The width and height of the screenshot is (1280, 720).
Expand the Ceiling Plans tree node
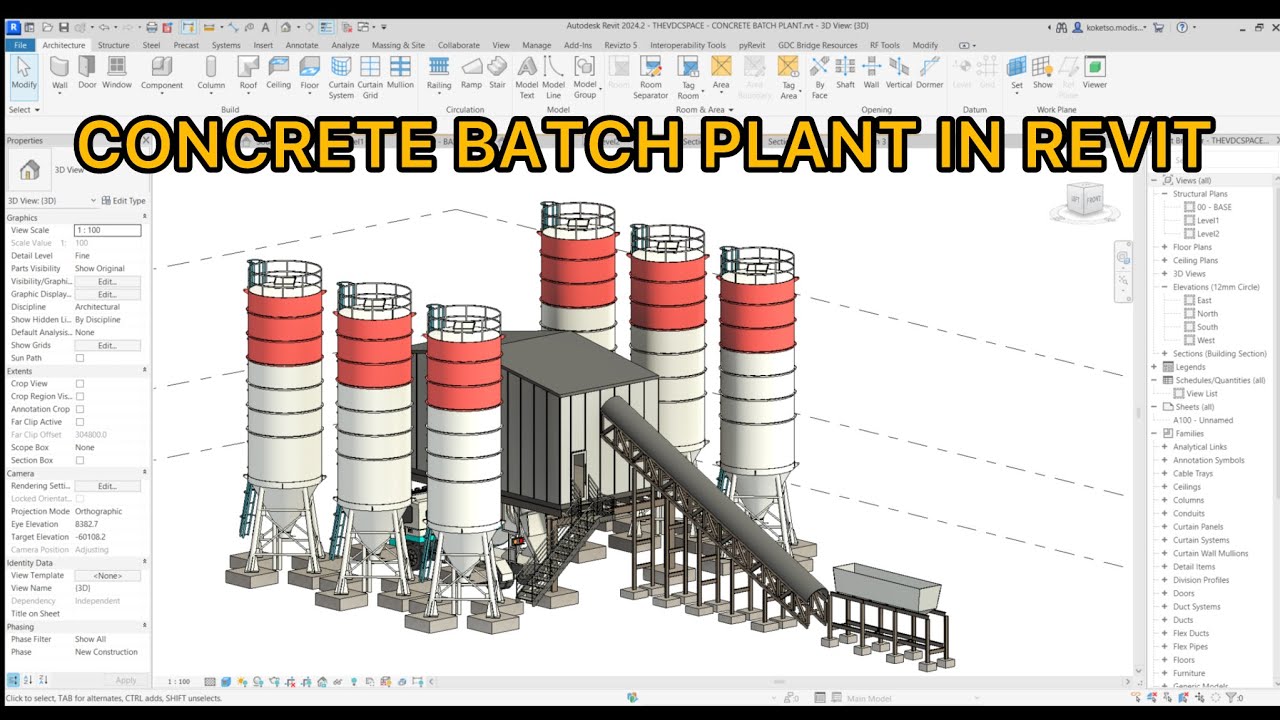1164,260
